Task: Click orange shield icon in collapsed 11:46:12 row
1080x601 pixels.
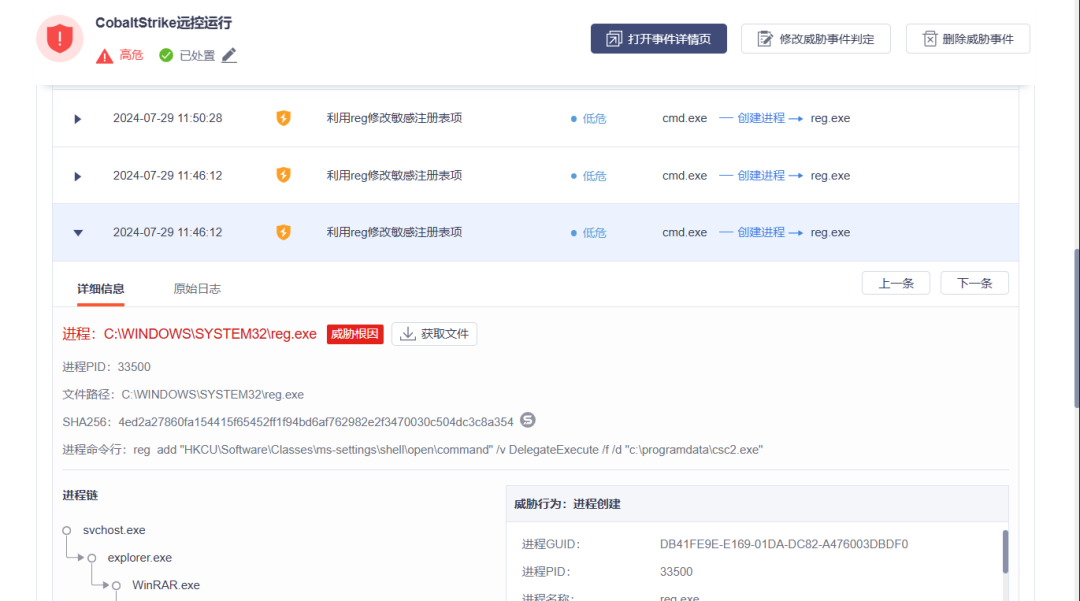Action: pyautogui.click(x=283, y=175)
